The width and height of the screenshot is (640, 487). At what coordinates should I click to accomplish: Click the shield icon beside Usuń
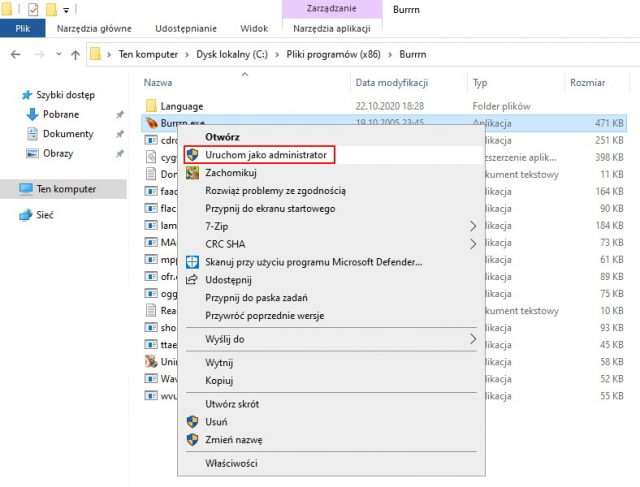pos(192,422)
